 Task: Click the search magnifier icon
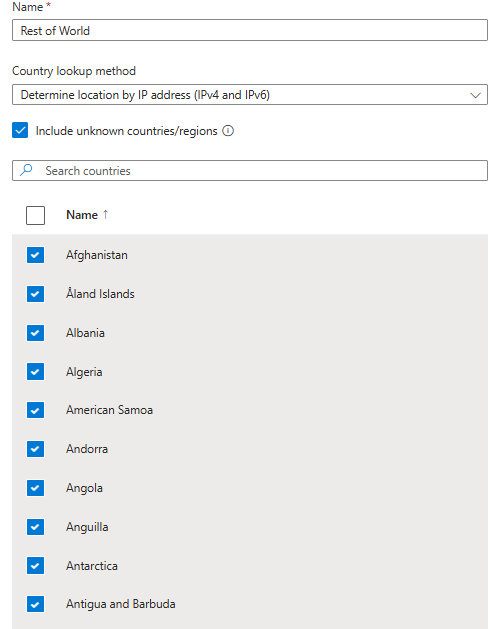[x=26, y=170]
